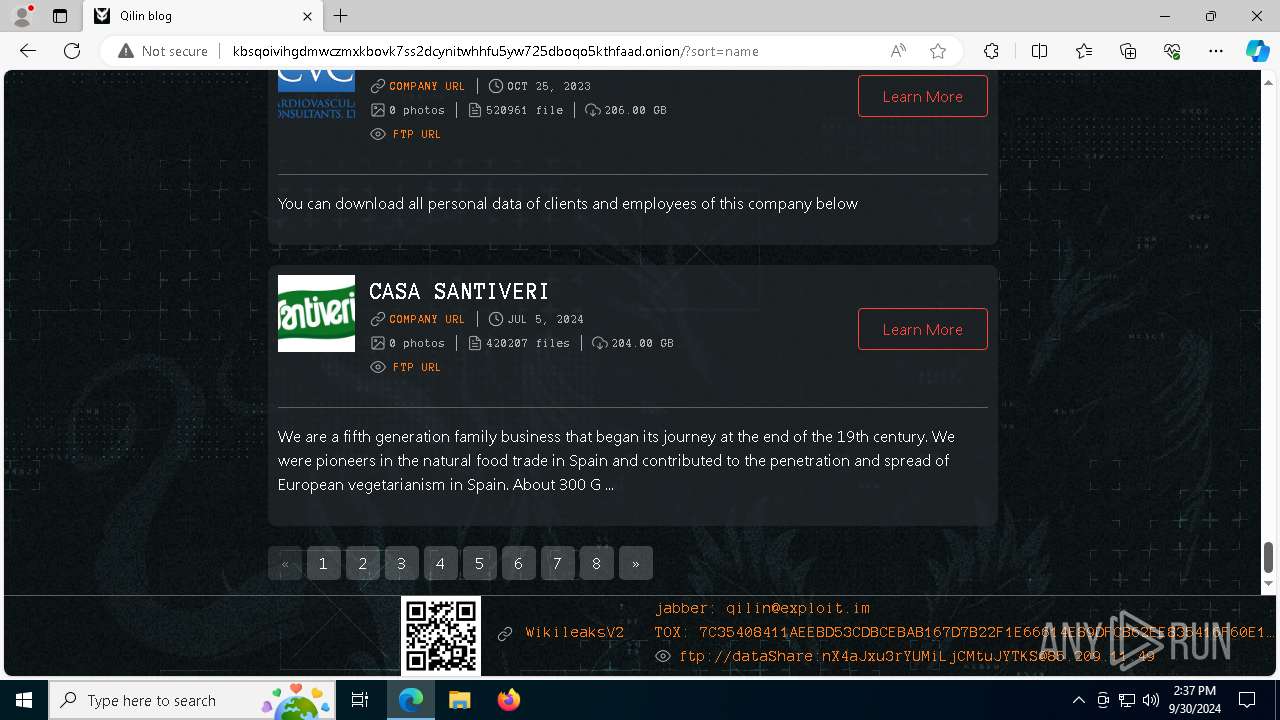This screenshot has width=1280, height=720.
Task: Click the scrollbar down arrow
Action: click(x=1268, y=584)
